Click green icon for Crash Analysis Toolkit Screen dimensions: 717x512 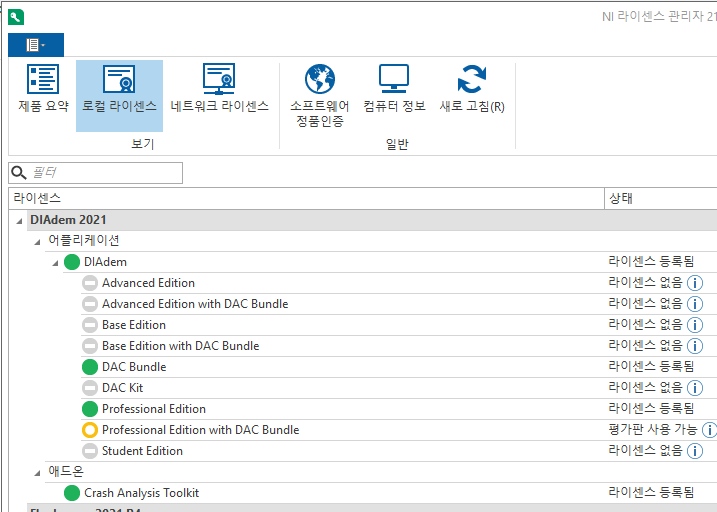pos(72,493)
